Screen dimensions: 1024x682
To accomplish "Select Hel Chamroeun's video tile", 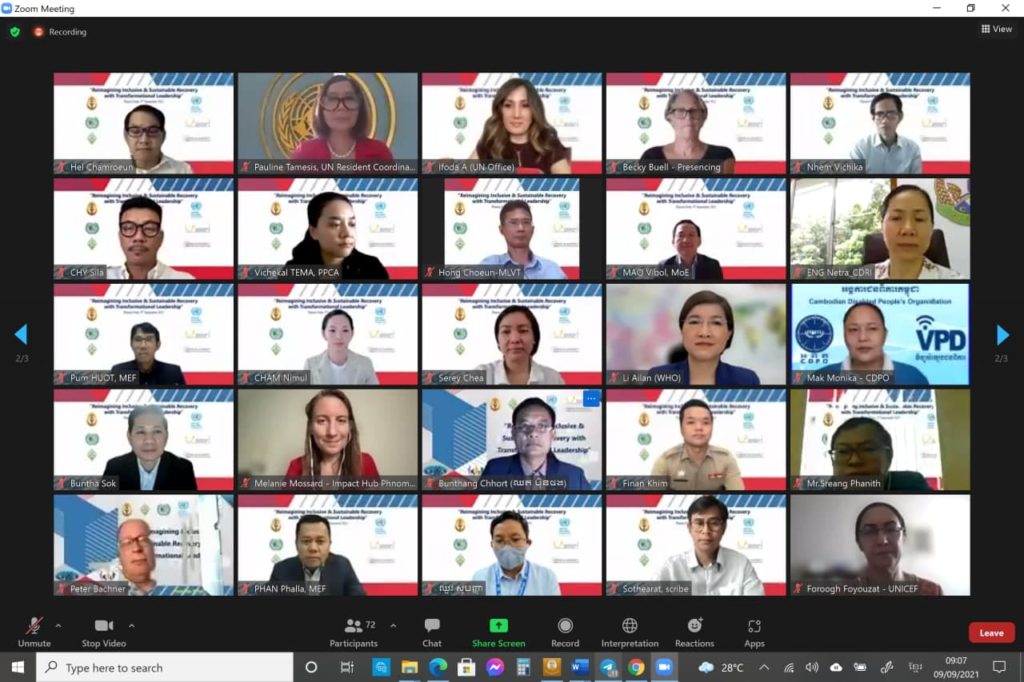I will coord(143,123).
